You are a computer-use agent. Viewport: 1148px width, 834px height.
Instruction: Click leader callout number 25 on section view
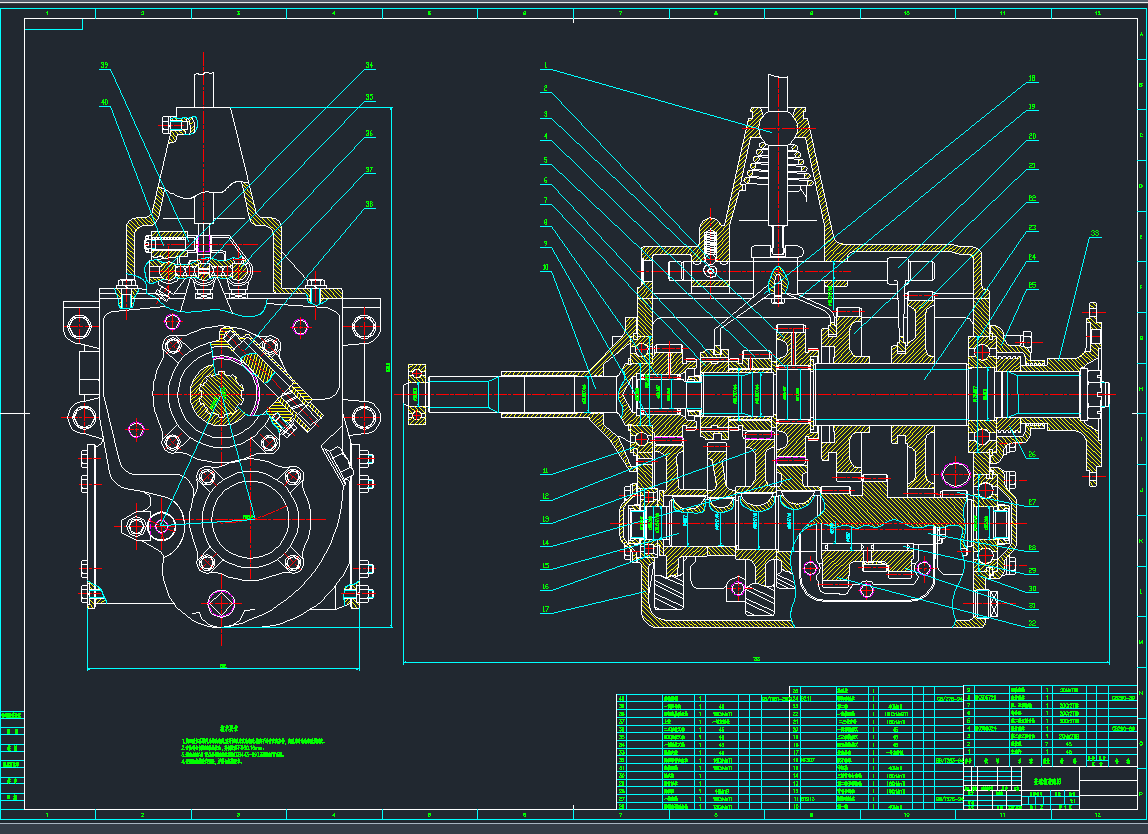tap(1032, 286)
